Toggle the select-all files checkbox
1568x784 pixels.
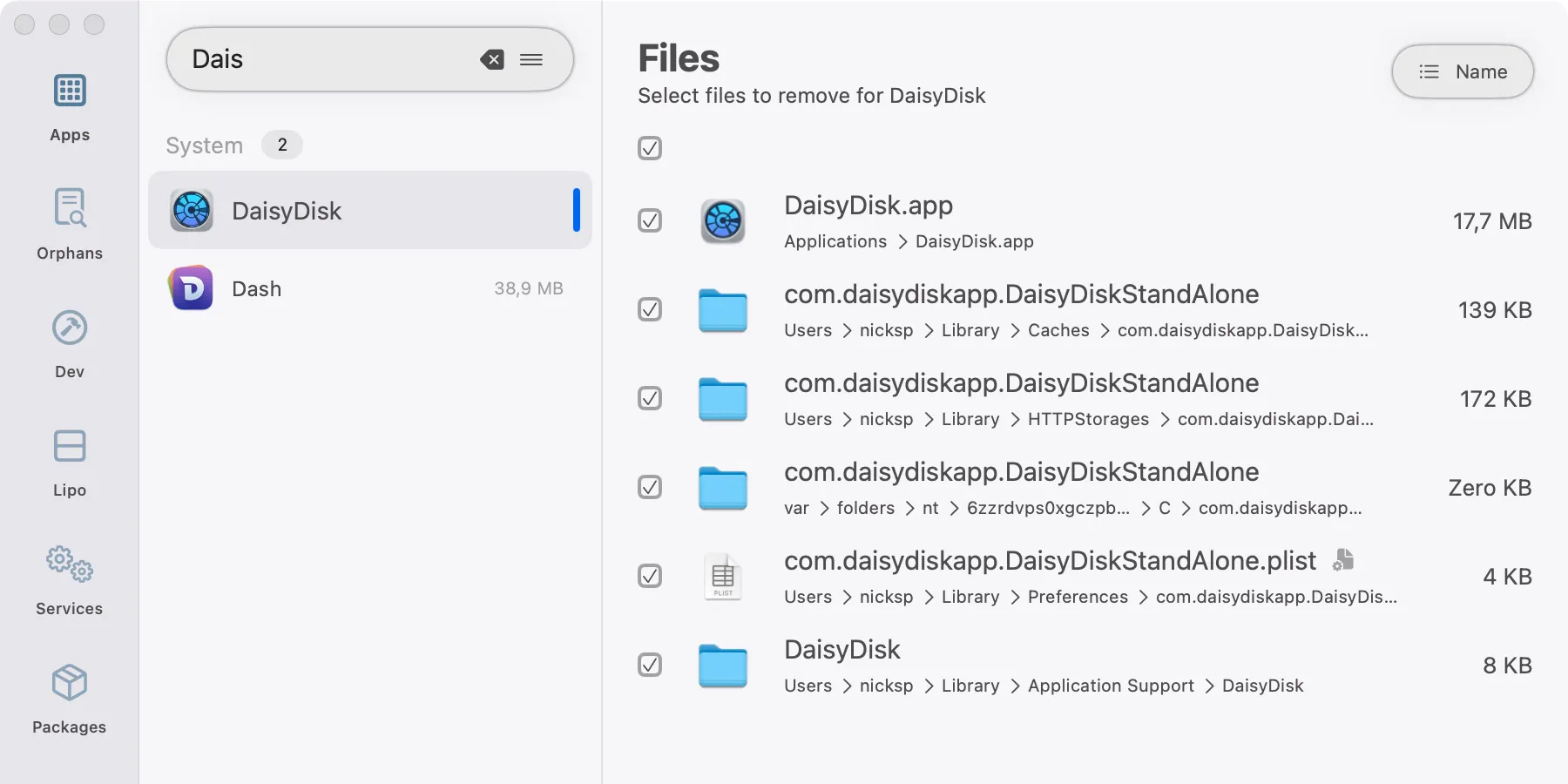[x=650, y=148]
